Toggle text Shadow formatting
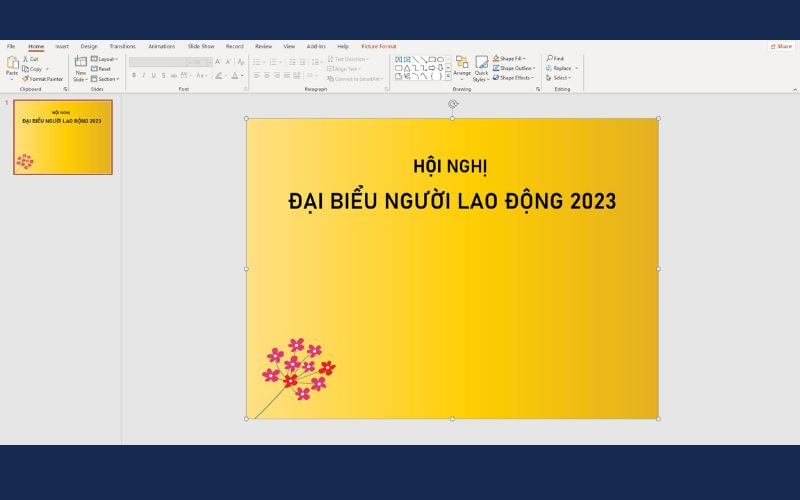Screen dimensions: 800x500 tap(163, 76)
